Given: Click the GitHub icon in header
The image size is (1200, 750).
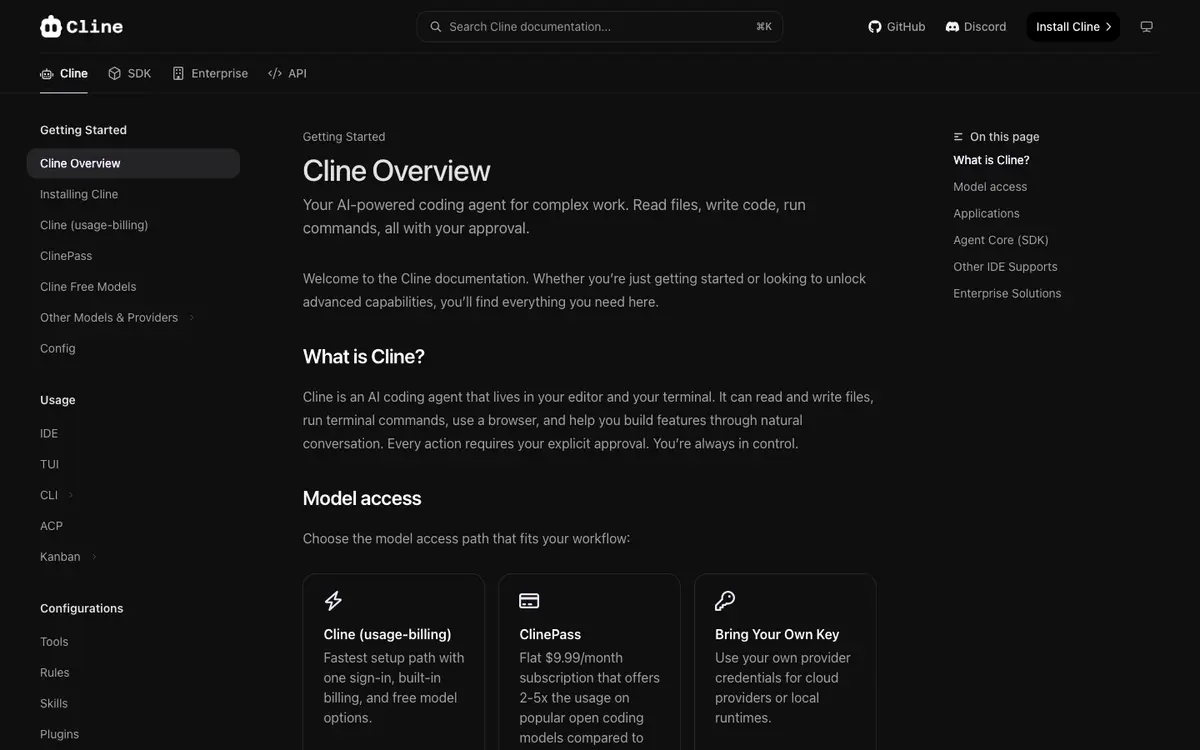Looking at the screenshot, I should pos(875,27).
